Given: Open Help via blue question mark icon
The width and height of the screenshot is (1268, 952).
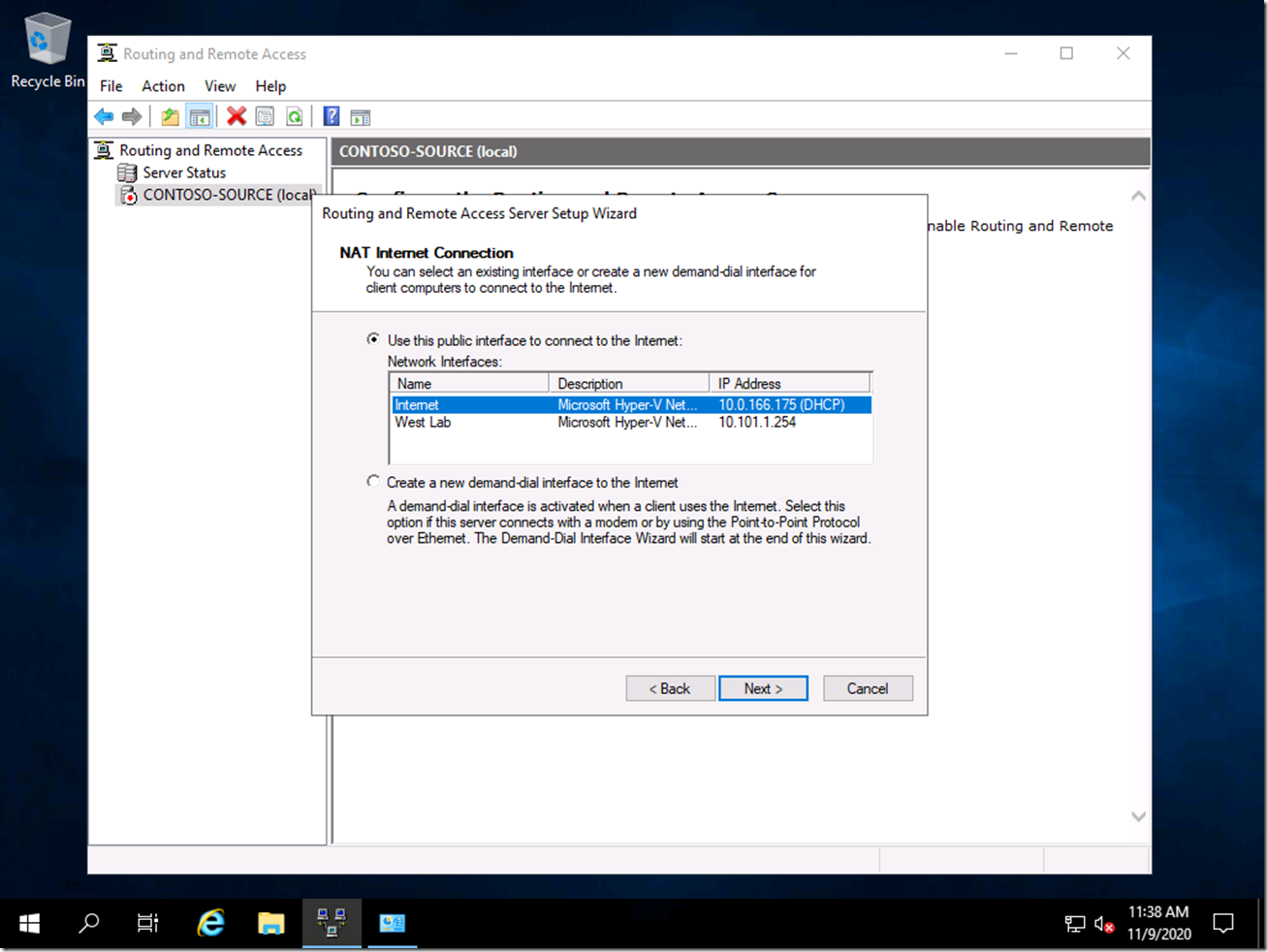Looking at the screenshot, I should pos(332,117).
